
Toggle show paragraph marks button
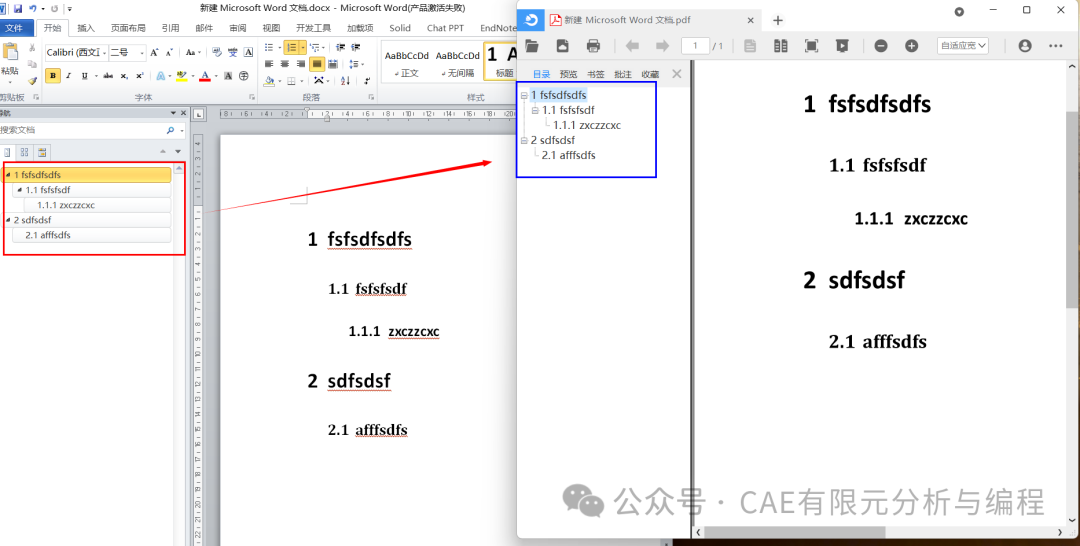point(367,81)
